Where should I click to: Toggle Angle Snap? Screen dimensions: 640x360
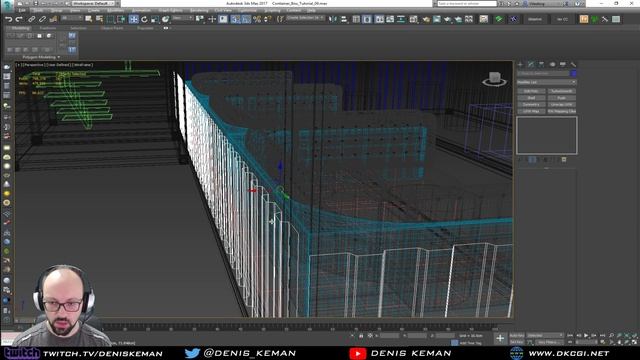click(246, 19)
